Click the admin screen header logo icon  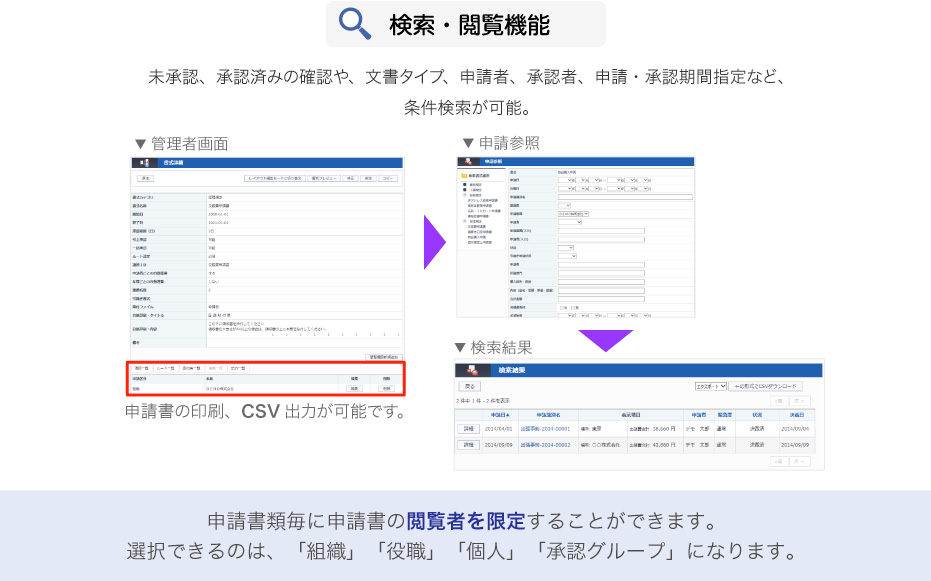[145, 162]
